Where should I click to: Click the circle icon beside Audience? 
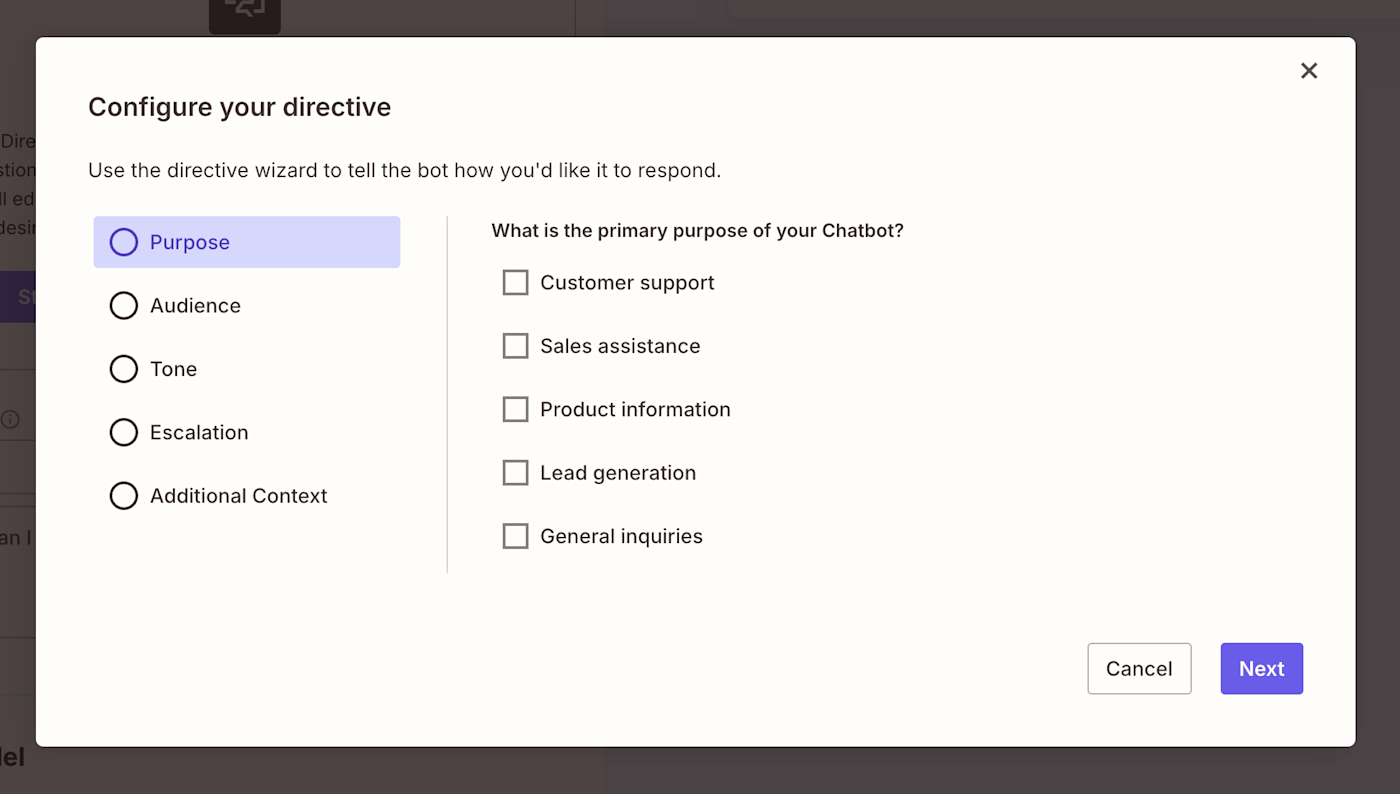[x=124, y=306]
